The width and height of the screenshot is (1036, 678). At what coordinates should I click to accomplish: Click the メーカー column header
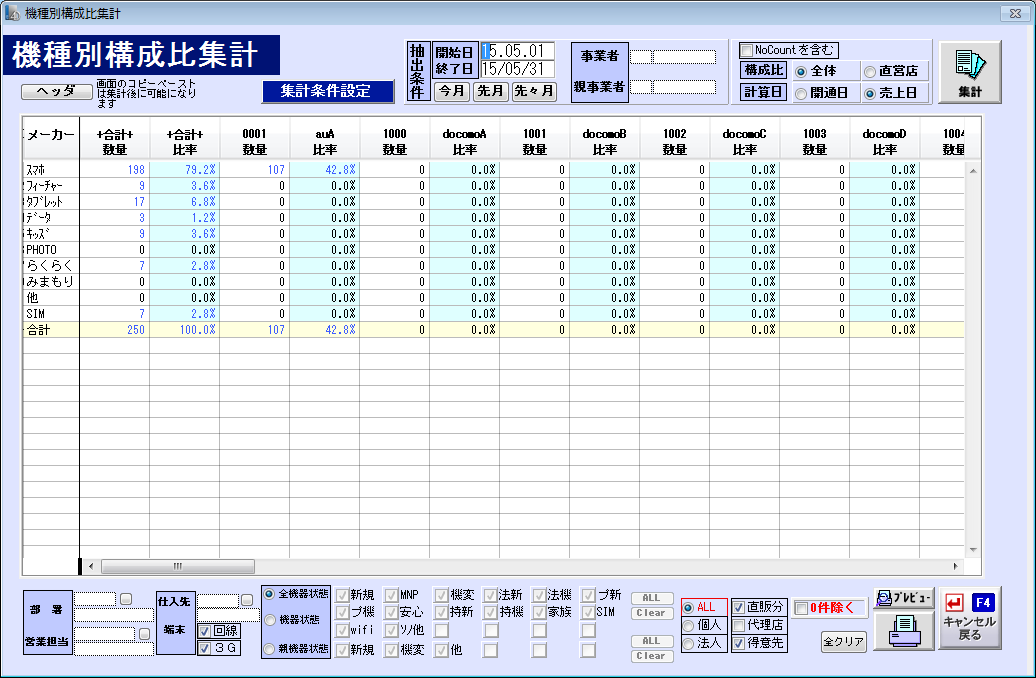point(51,138)
